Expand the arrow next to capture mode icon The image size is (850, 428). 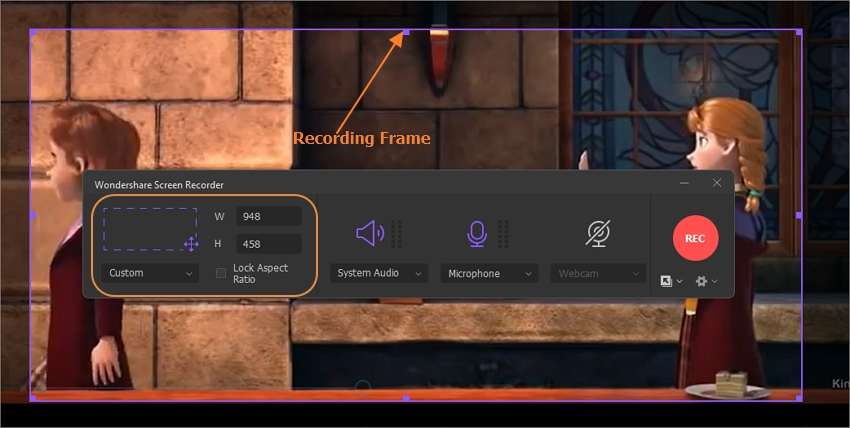[x=679, y=281]
